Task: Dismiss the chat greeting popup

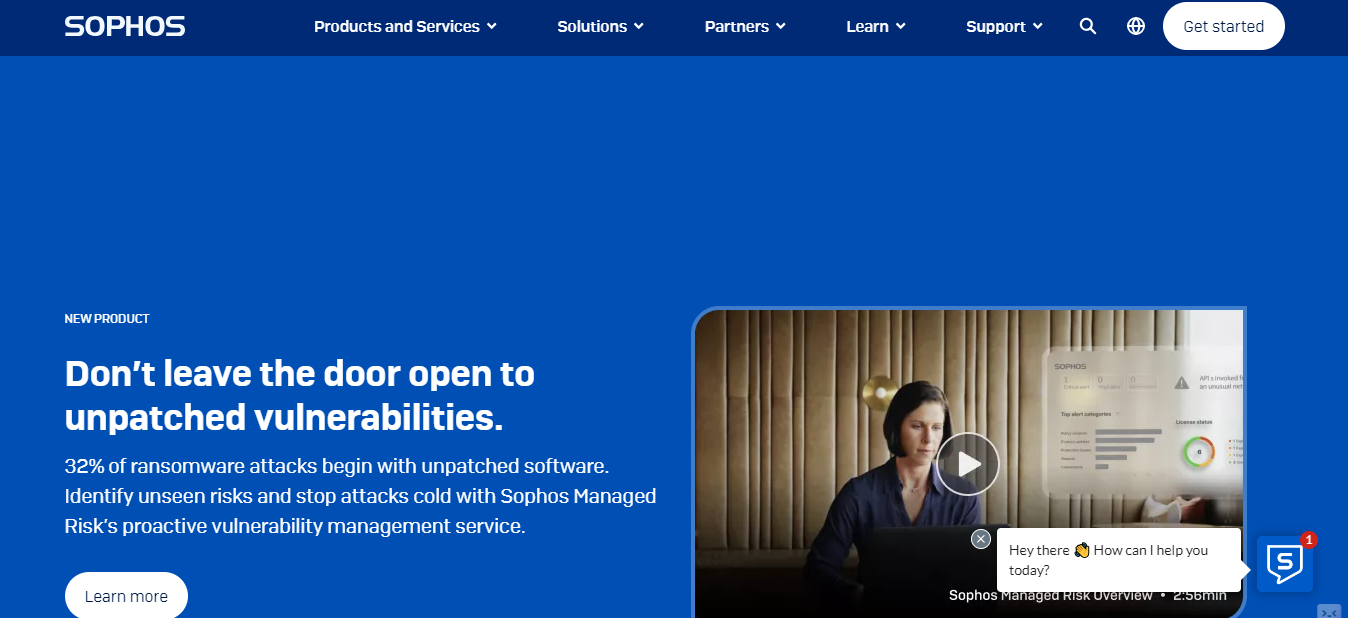Action: click(x=981, y=539)
